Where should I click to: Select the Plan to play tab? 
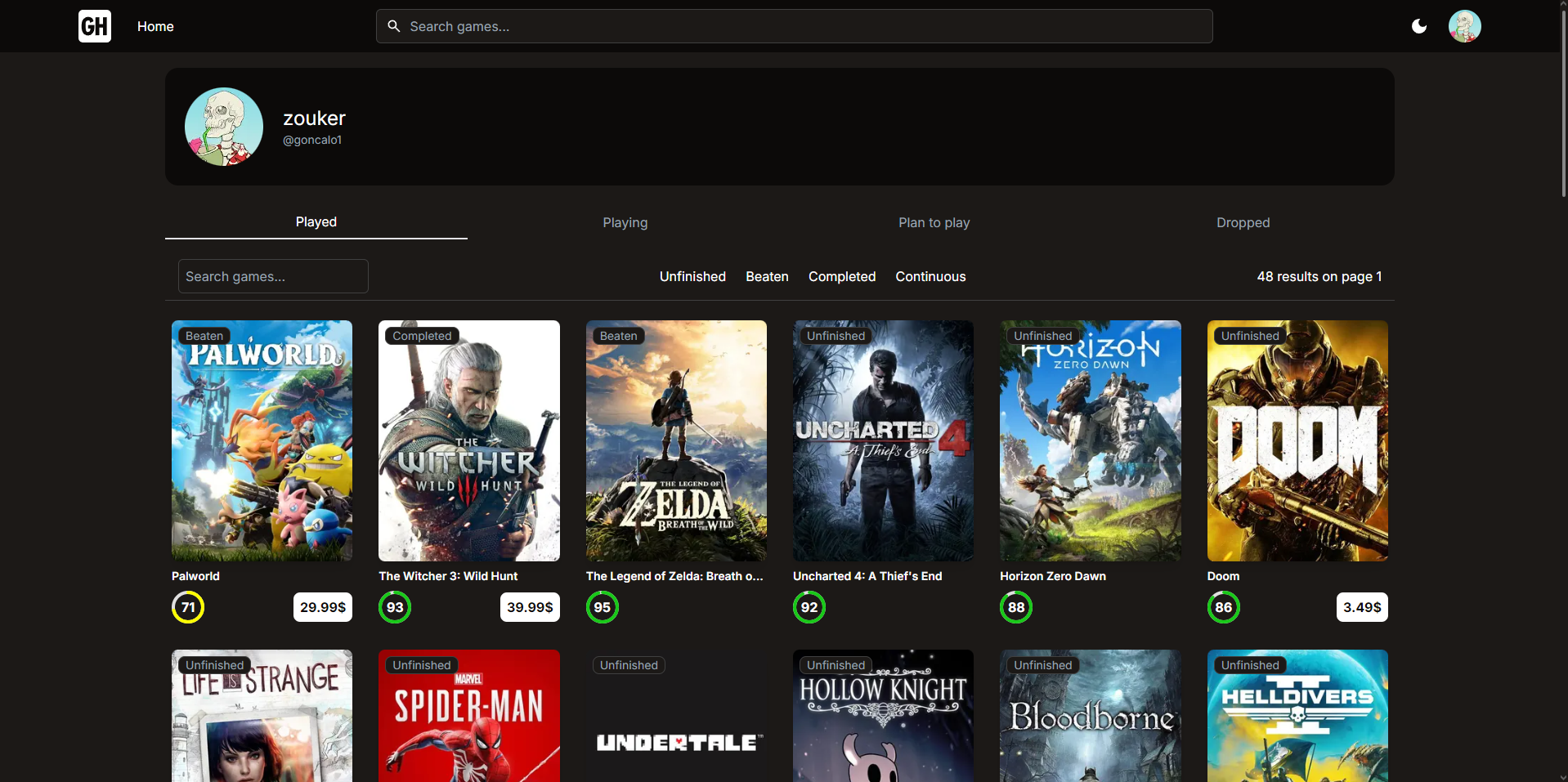pos(933,222)
